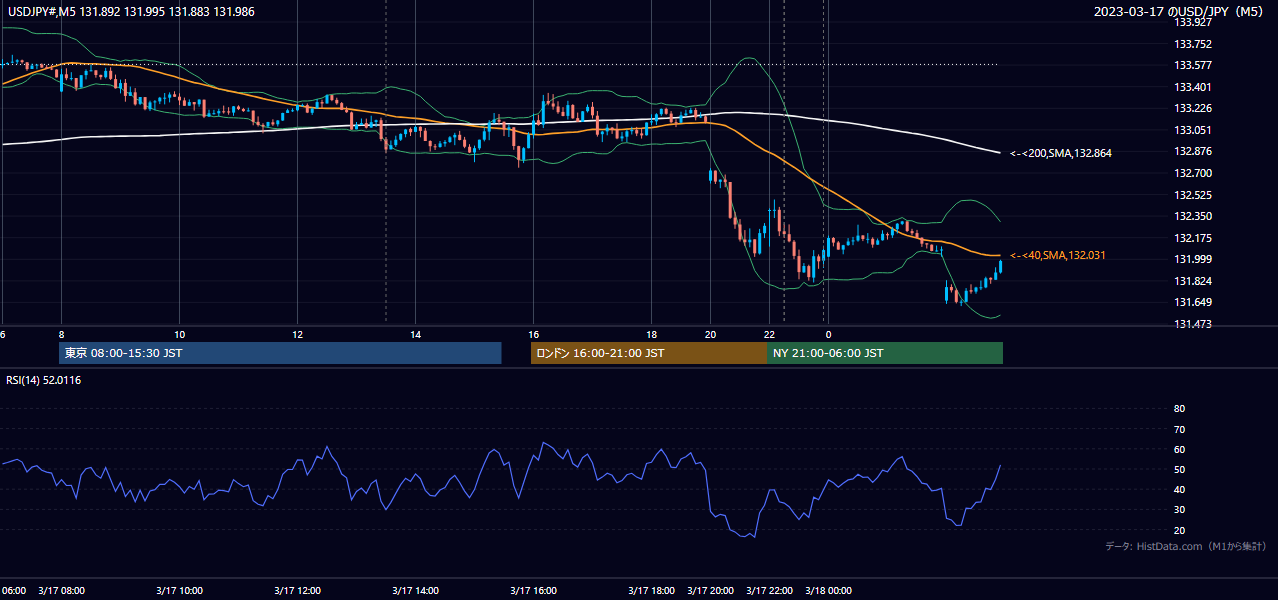Select the London 16:00-21:00 JST session bar
1278x600 pixels.
click(649, 353)
